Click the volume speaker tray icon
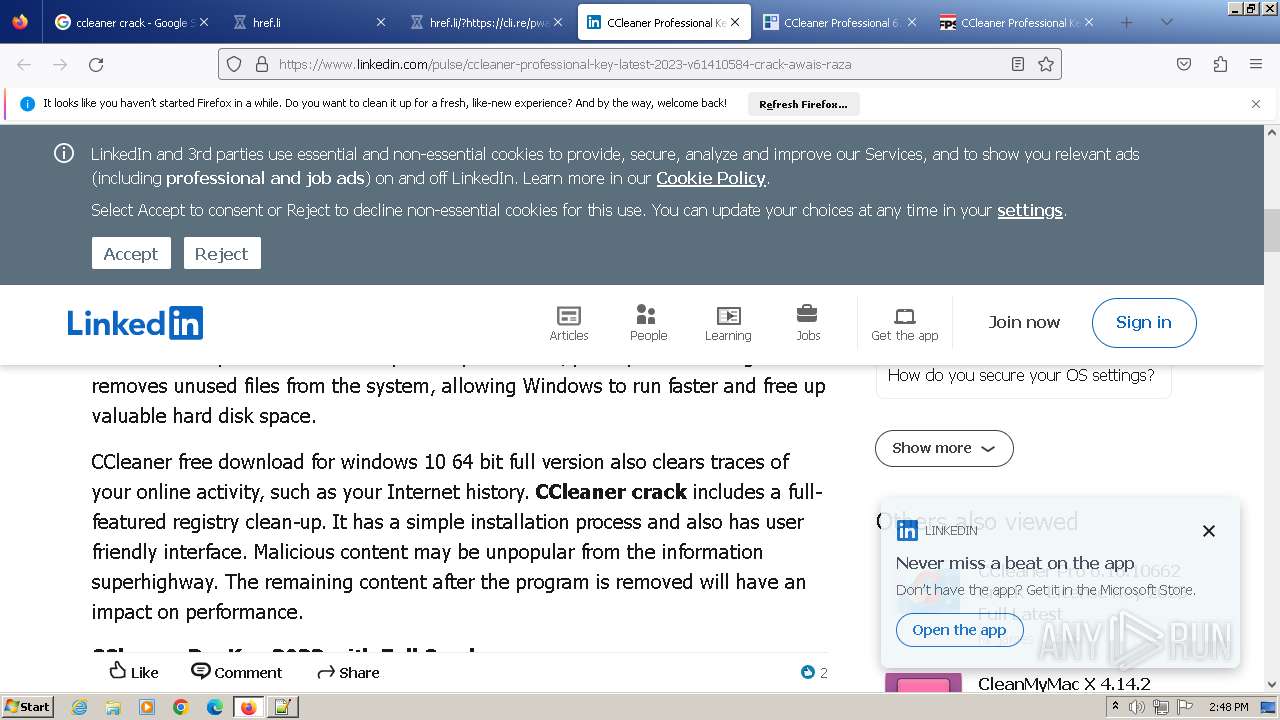 click(x=1138, y=707)
